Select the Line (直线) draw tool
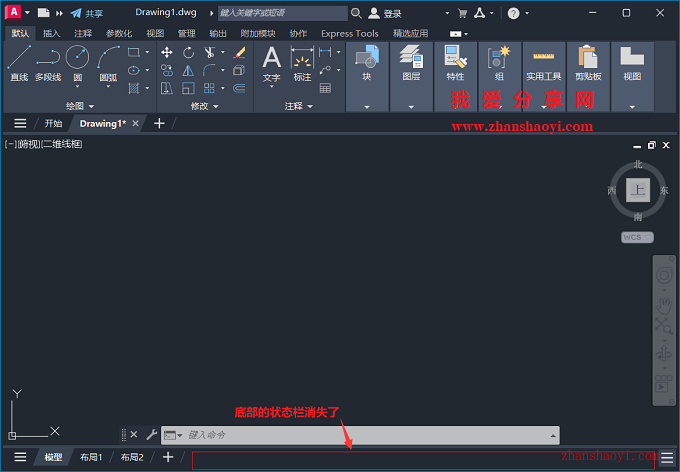The height and width of the screenshot is (472, 680). (19, 63)
